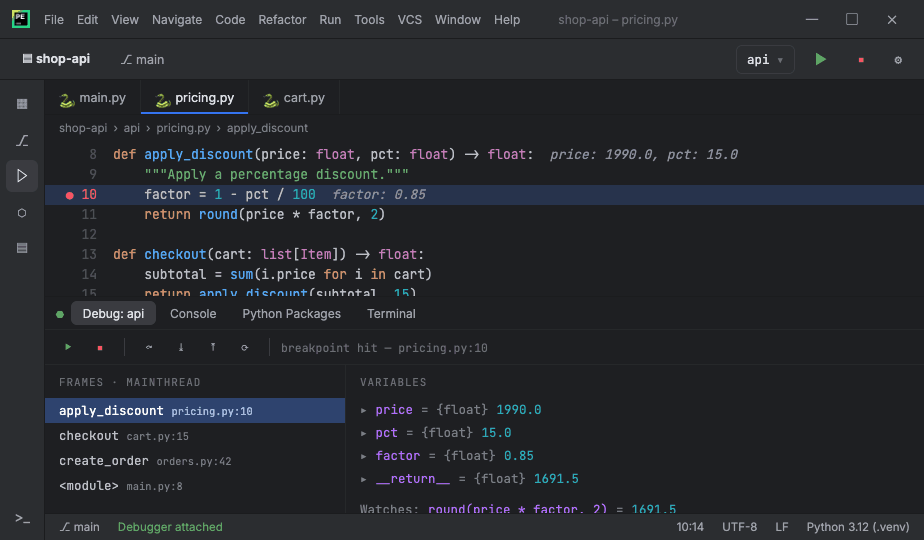924x540 pixels.
Task: Click the rerun circular arrow debug icon
Action: point(245,348)
